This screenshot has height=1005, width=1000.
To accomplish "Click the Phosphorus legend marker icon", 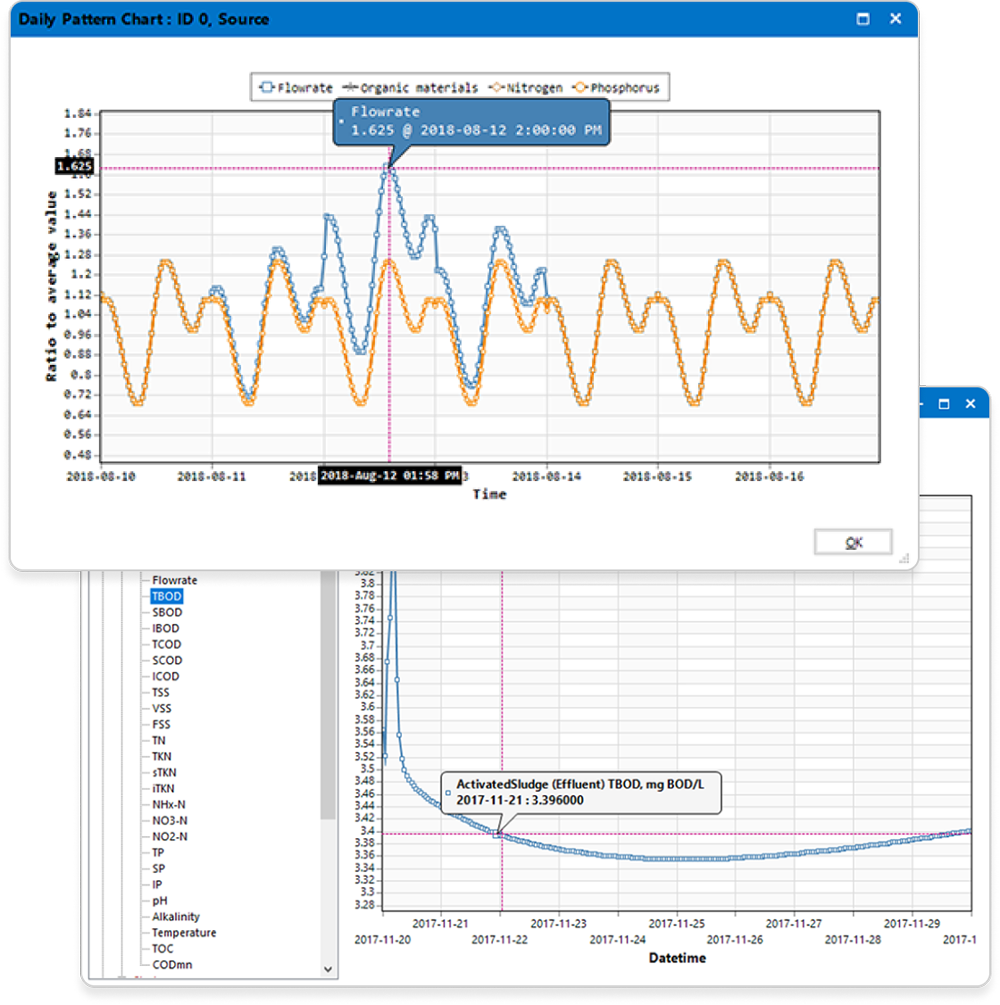I will point(580,88).
